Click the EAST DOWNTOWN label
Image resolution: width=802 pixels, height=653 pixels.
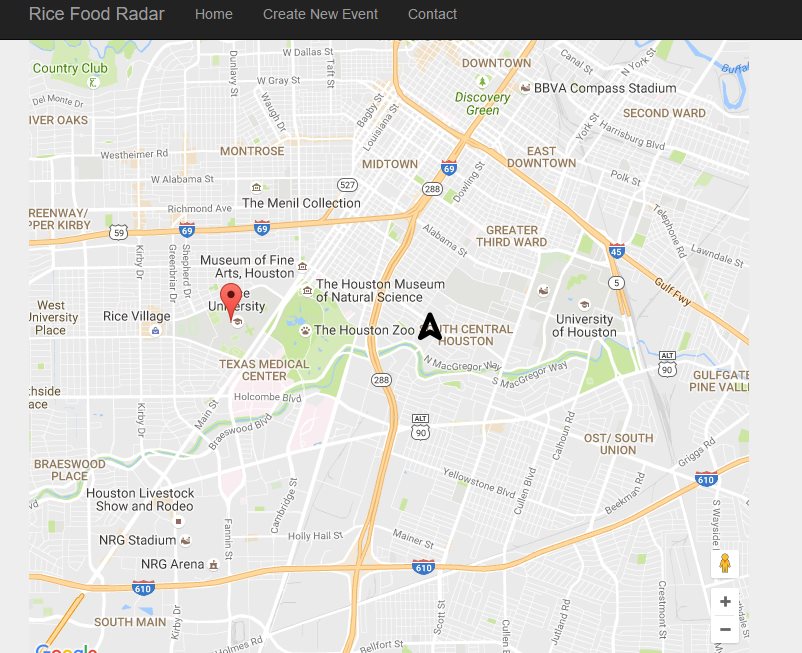point(541,157)
